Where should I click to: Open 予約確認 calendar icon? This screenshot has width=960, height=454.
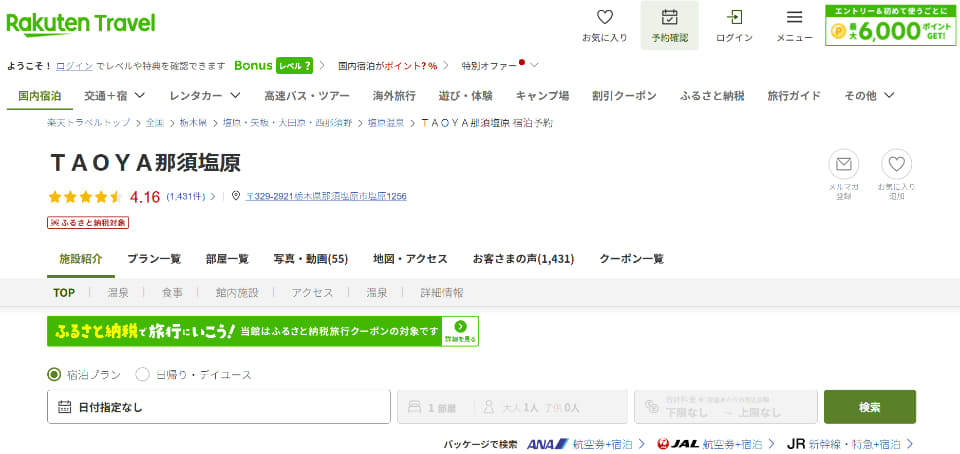click(669, 18)
